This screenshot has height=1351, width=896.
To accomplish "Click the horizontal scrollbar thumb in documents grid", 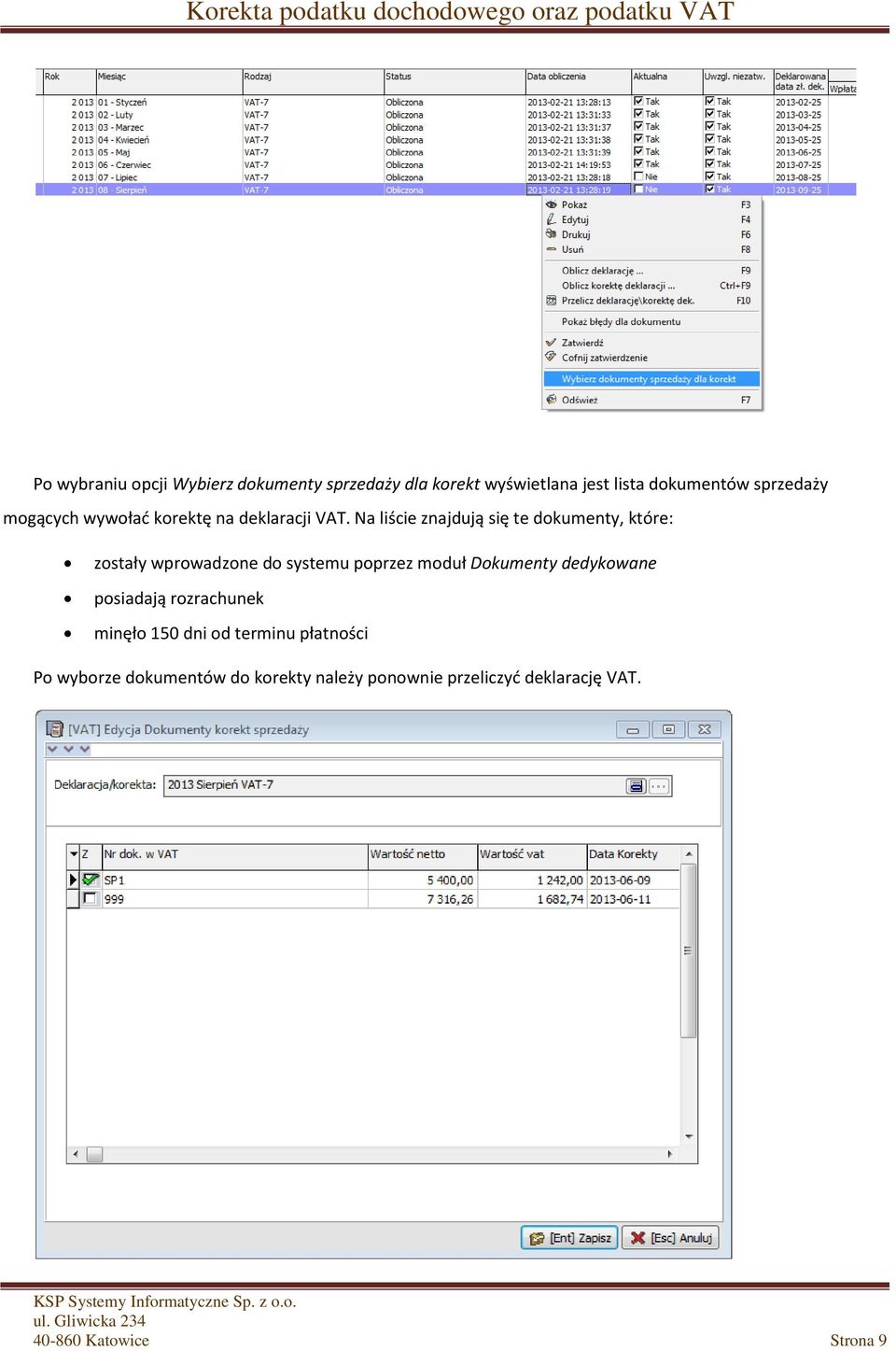I will (94, 1155).
